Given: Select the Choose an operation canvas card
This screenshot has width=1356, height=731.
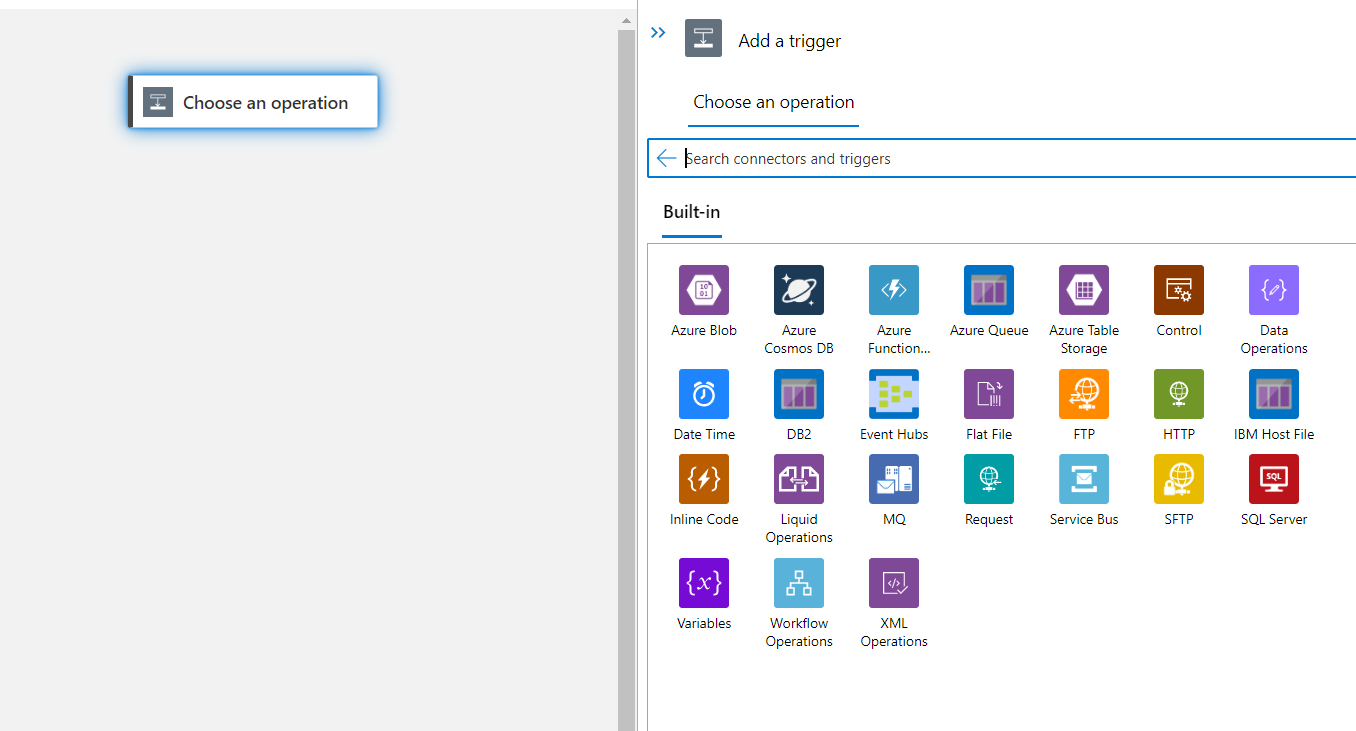Looking at the screenshot, I should pyautogui.click(x=254, y=102).
